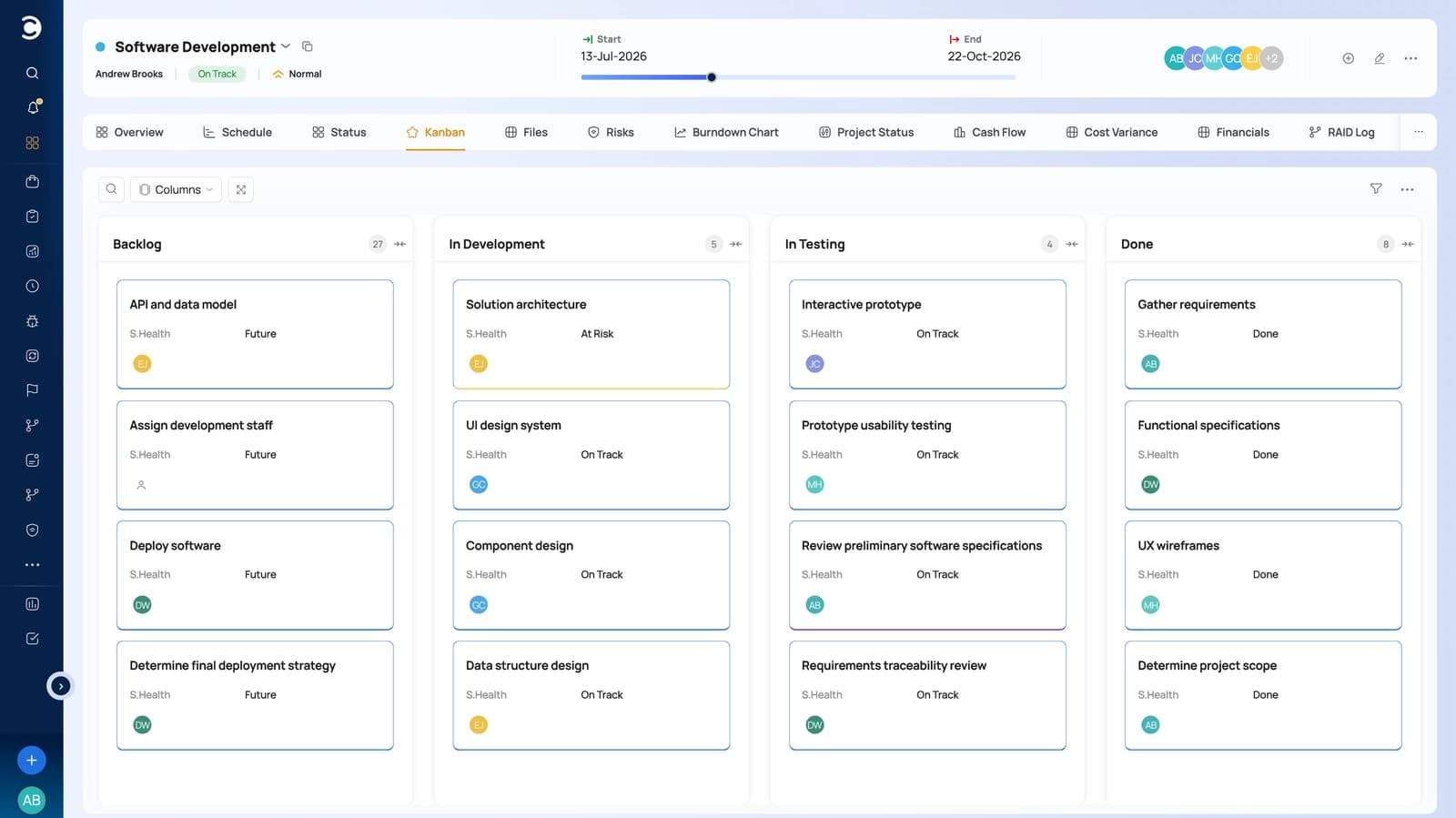The height and width of the screenshot is (818, 1456).
Task: Expand the Software Development project dropdown
Action: [286, 46]
